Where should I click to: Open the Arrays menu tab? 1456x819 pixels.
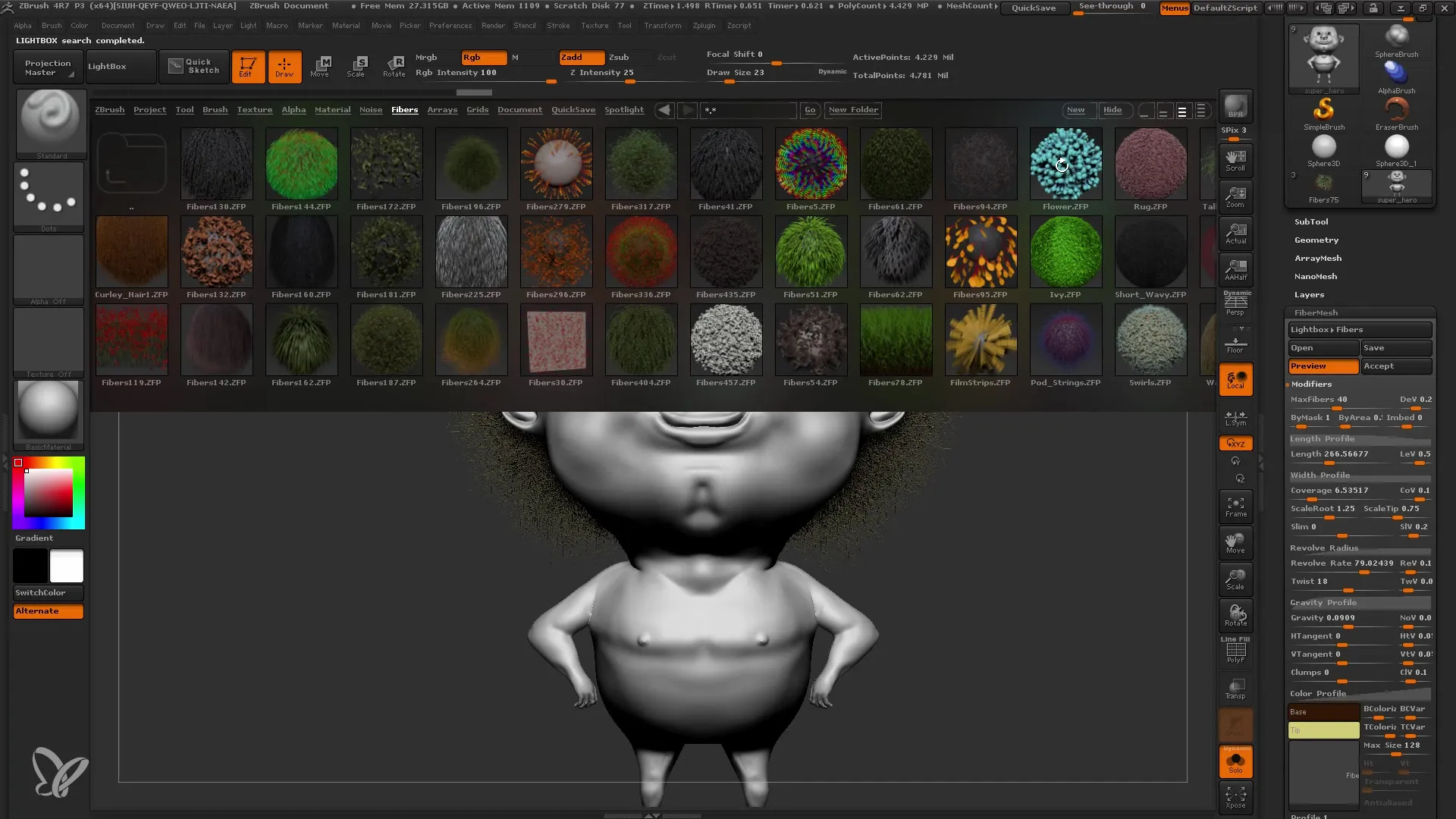(x=442, y=109)
